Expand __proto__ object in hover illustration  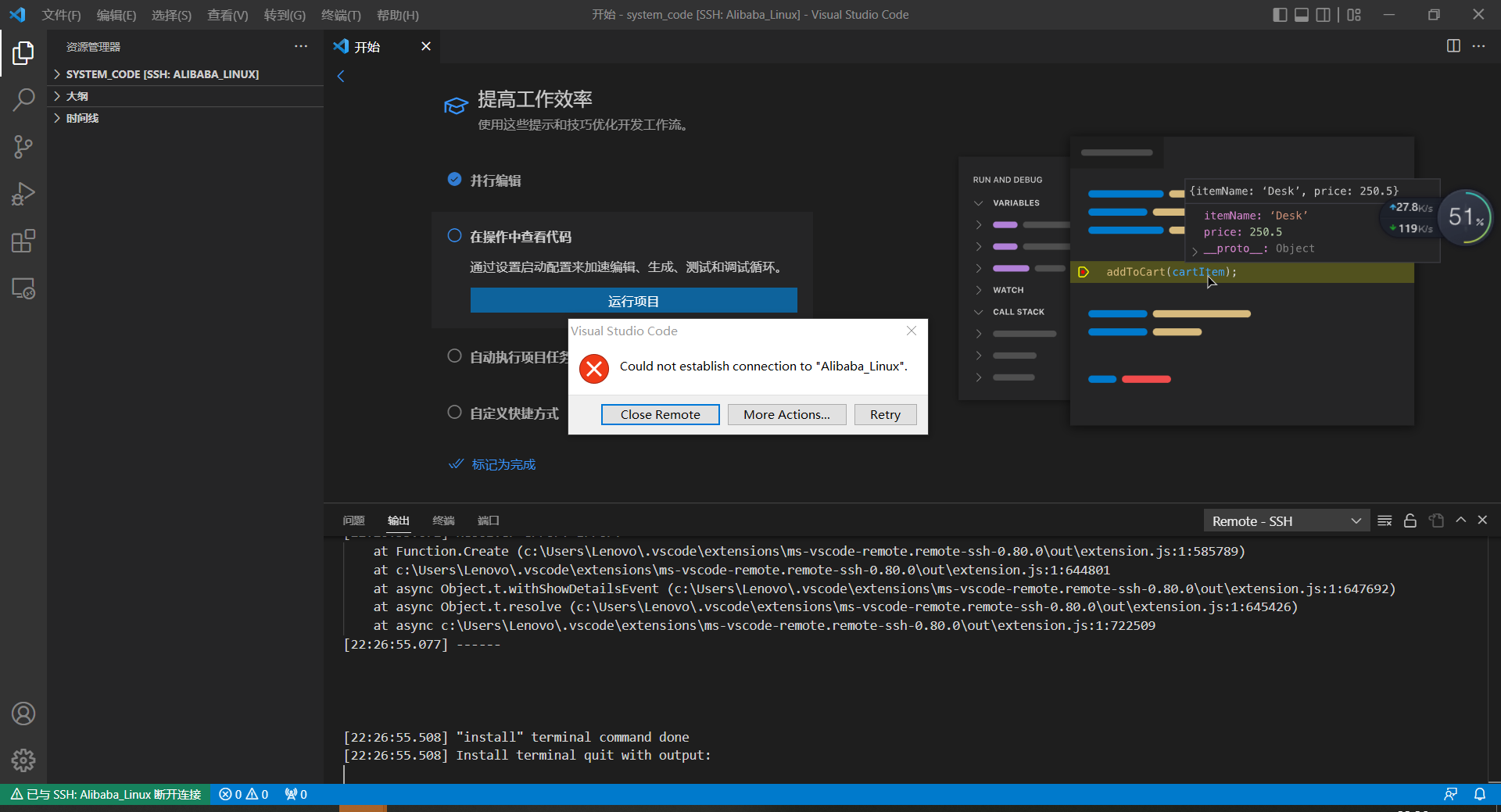point(1195,250)
